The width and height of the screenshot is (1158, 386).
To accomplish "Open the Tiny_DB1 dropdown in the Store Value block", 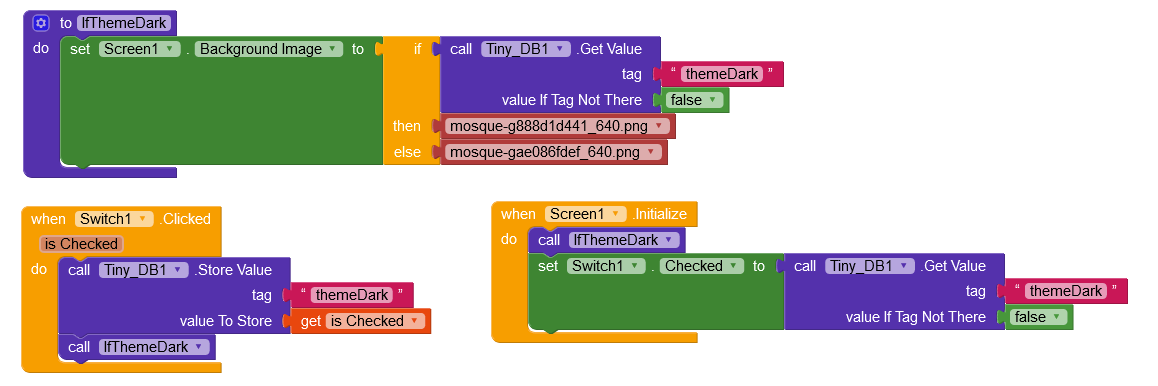I will 144,270.
